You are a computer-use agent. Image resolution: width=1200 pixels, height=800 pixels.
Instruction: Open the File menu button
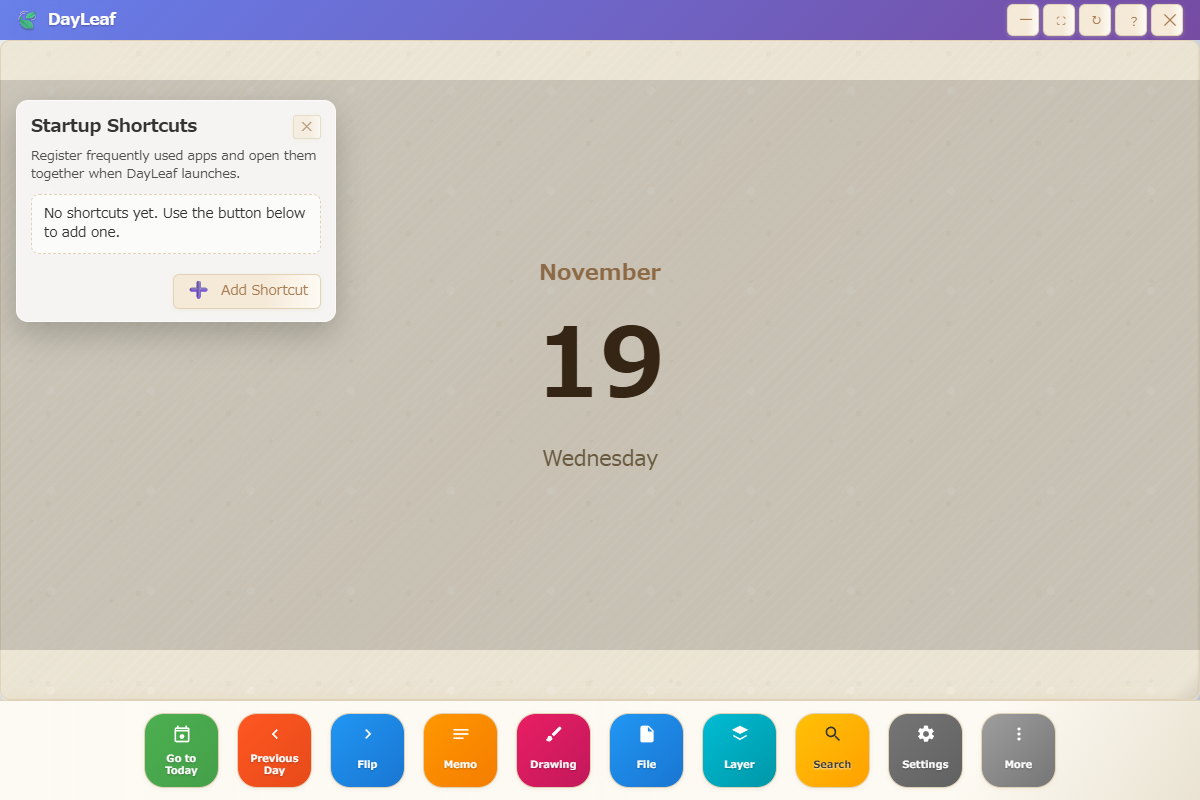tap(646, 750)
